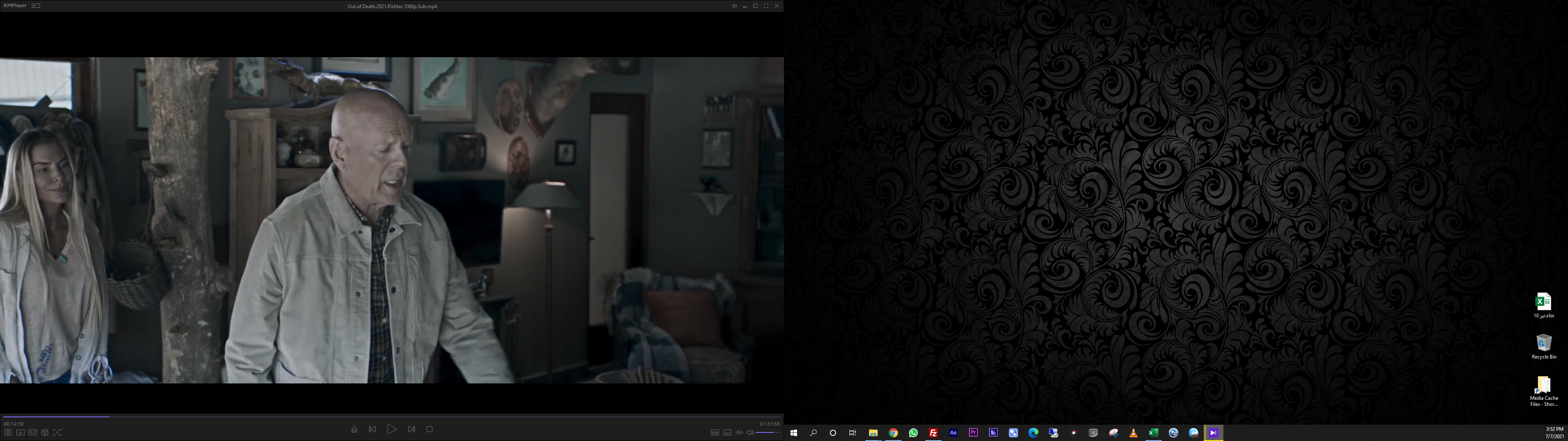
Task: Skip to the previous track
Action: click(x=372, y=430)
